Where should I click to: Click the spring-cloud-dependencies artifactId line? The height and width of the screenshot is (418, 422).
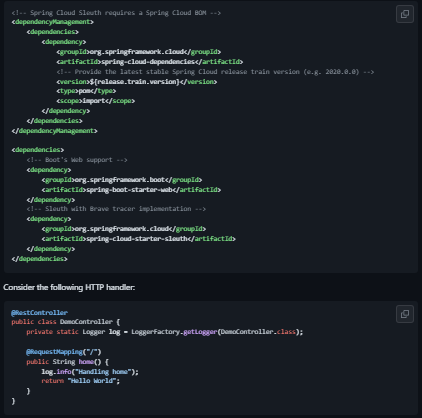(150, 62)
